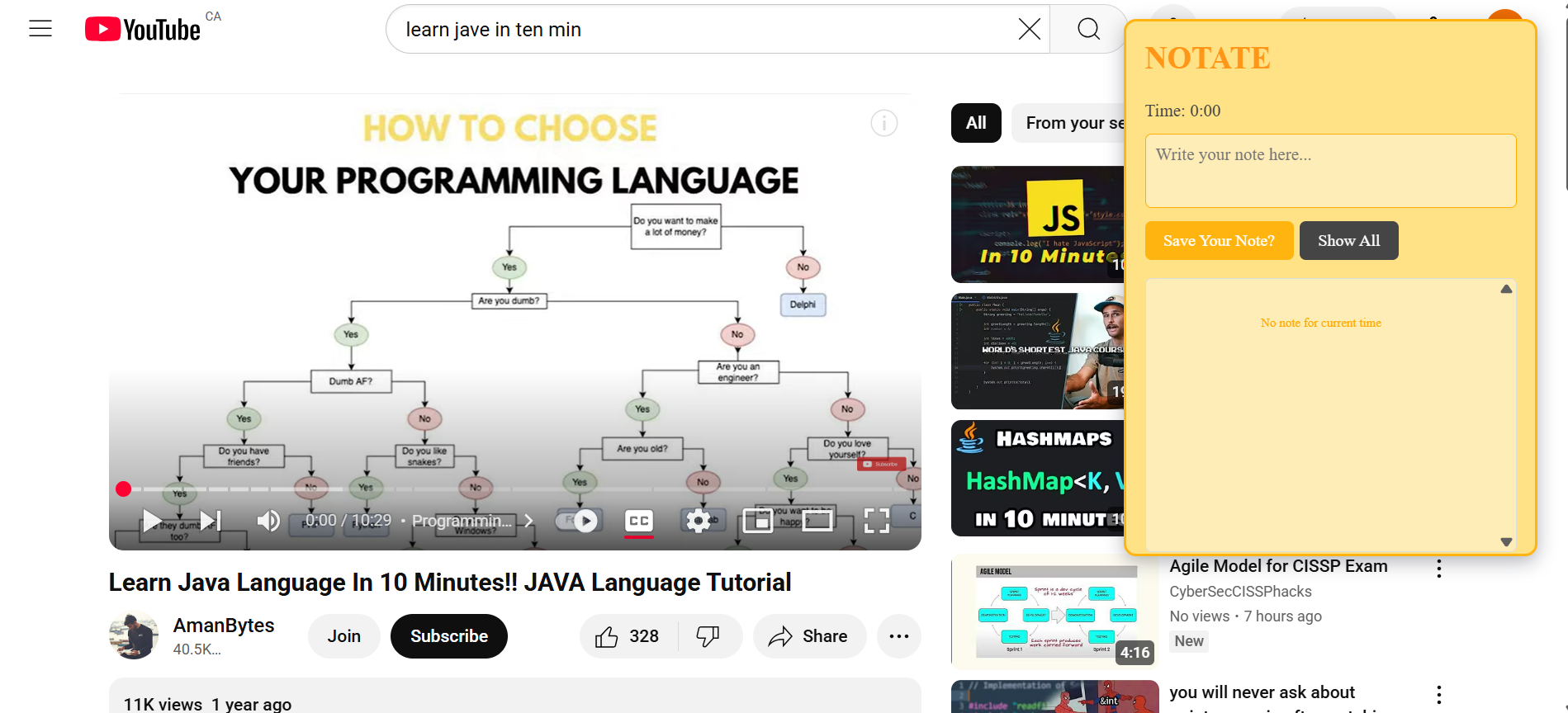Open the CyberSecCISSPhacks channel link
1568x713 pixels.
click(x=1240, y=592)
